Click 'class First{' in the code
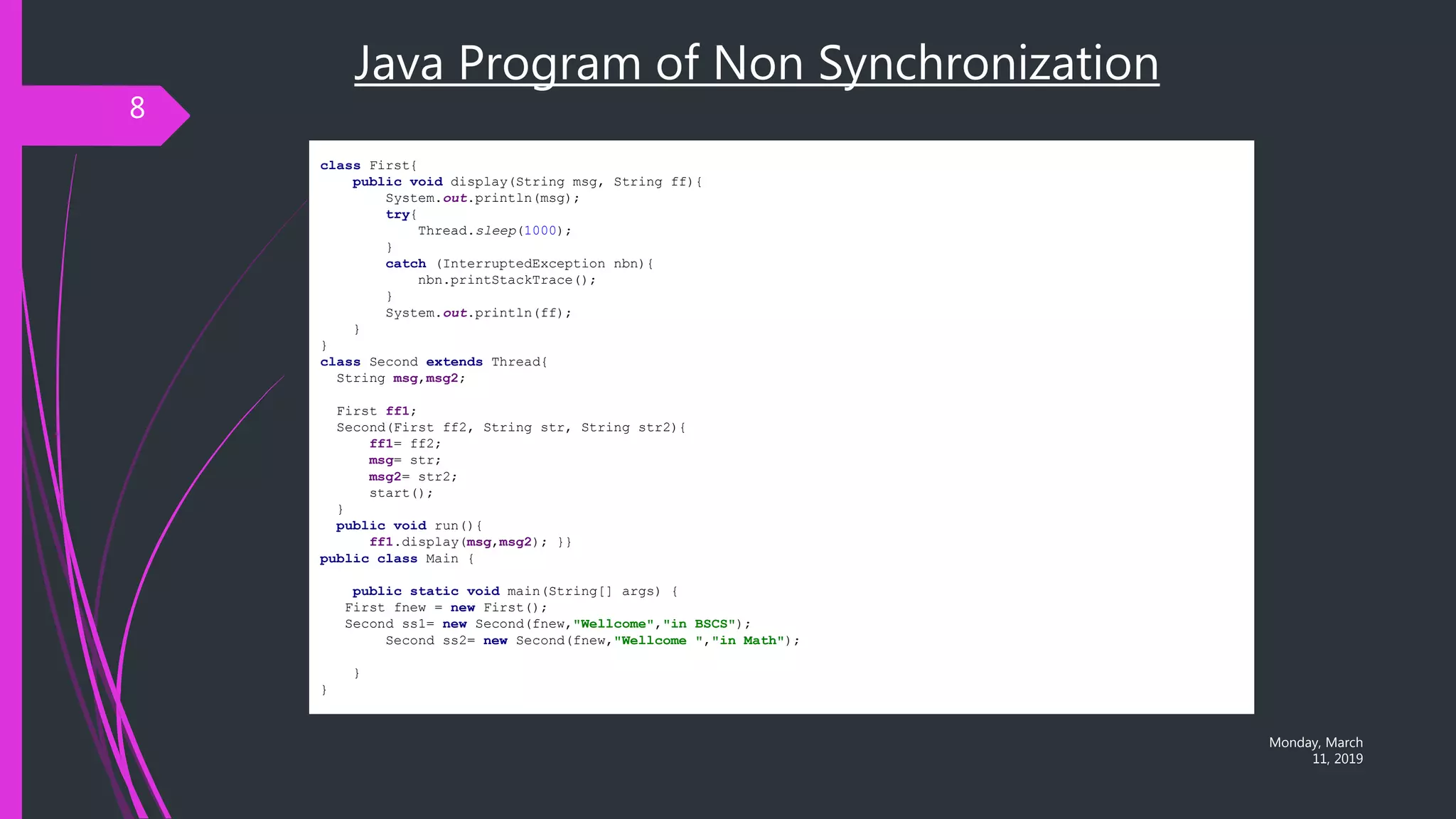Viewport: 1456px width, 819px height. tap(368, 166)
